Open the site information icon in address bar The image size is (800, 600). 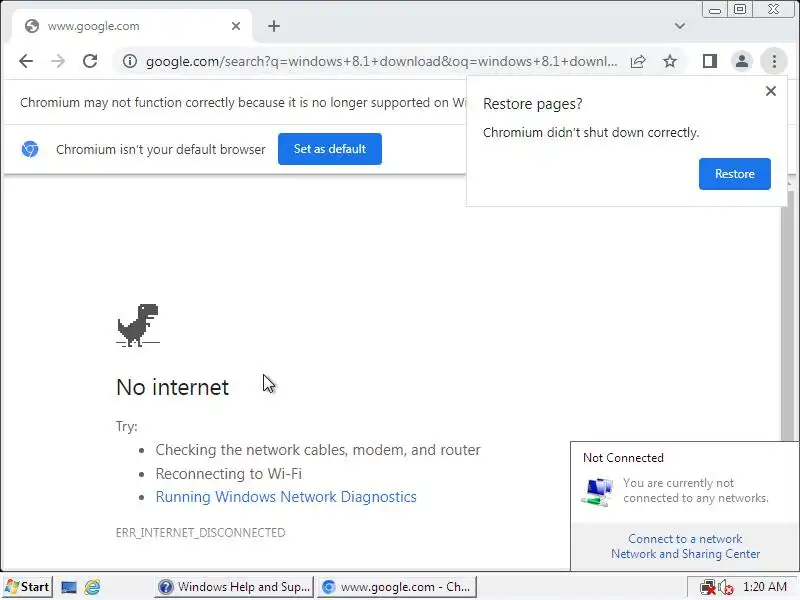[130, 61]
